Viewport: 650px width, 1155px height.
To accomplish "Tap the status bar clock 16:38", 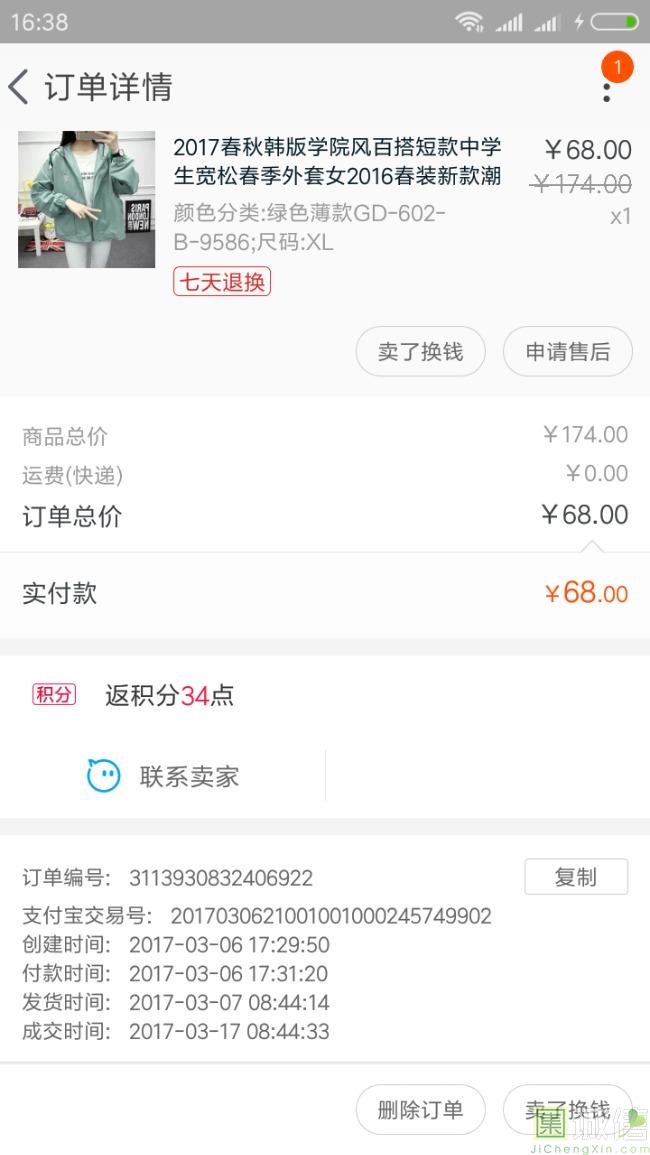I will pyautogui.click(x=40, y=21).
